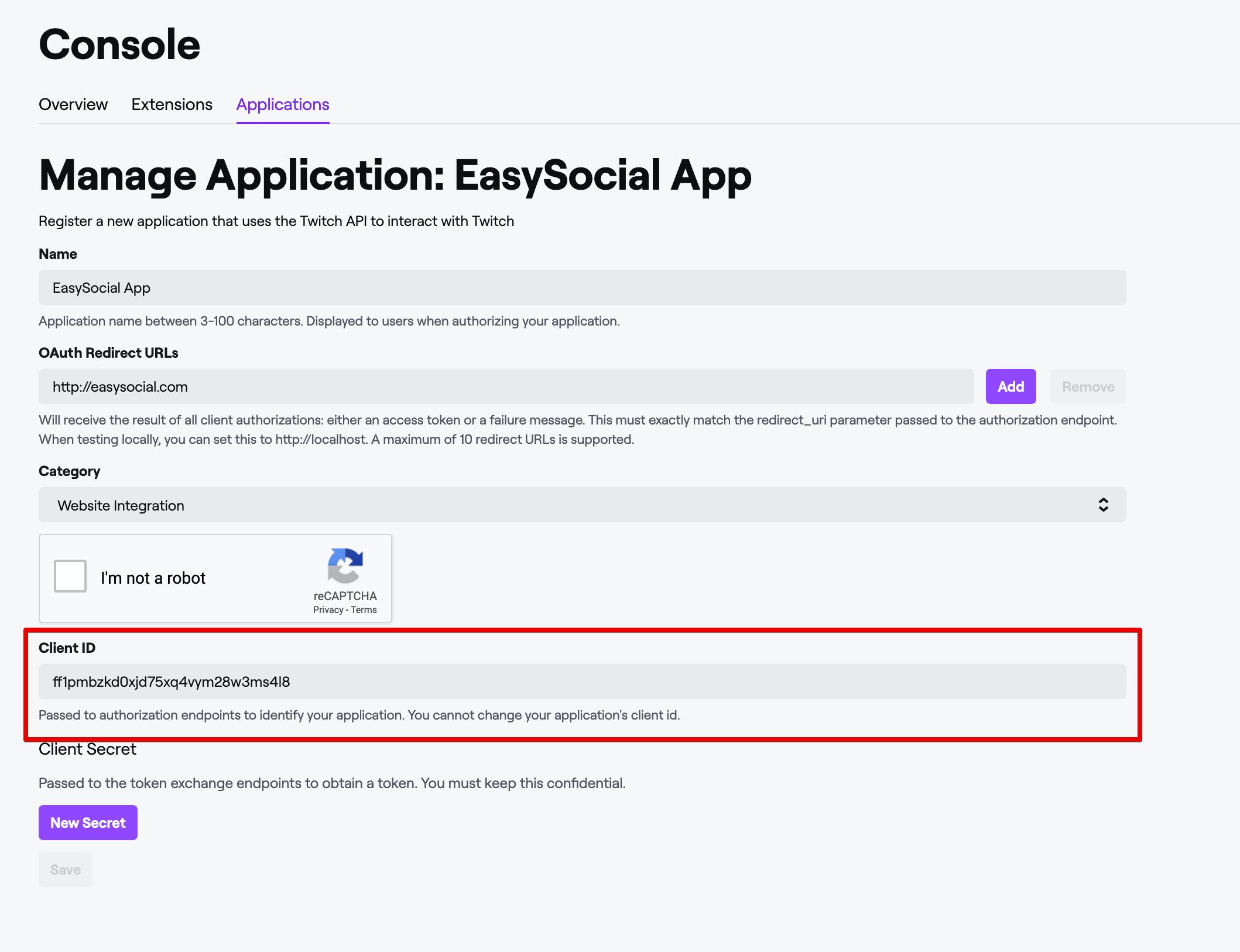The width and height of the screenshot is (1240, 952).
Task: Click the Name label
Action: [58, 254]
